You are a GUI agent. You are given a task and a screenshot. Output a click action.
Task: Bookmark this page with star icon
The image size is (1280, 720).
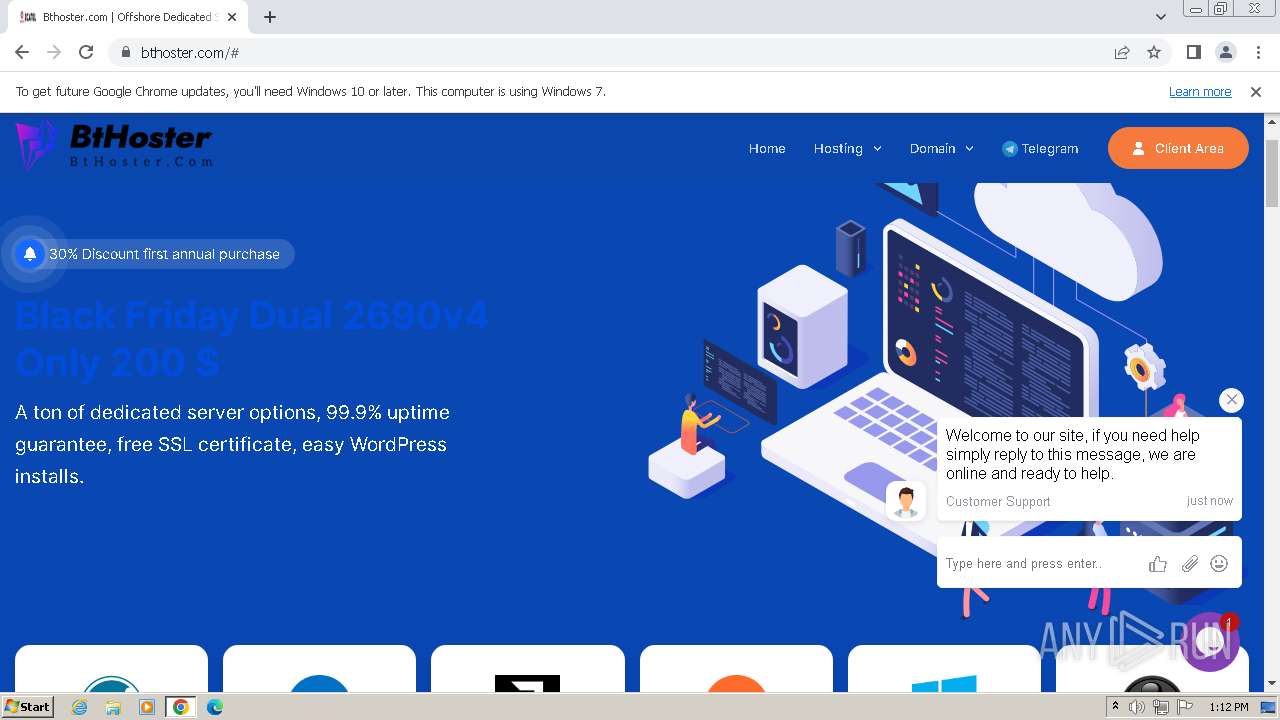tap(1154, 52)
